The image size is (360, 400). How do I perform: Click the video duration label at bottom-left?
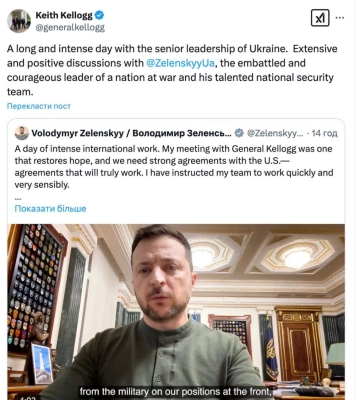(x=26, y=398)
